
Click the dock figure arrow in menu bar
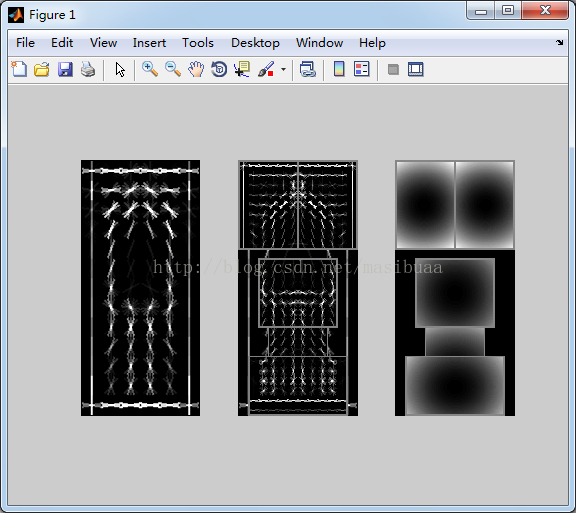pyautogui.click(x=559, y=43)
